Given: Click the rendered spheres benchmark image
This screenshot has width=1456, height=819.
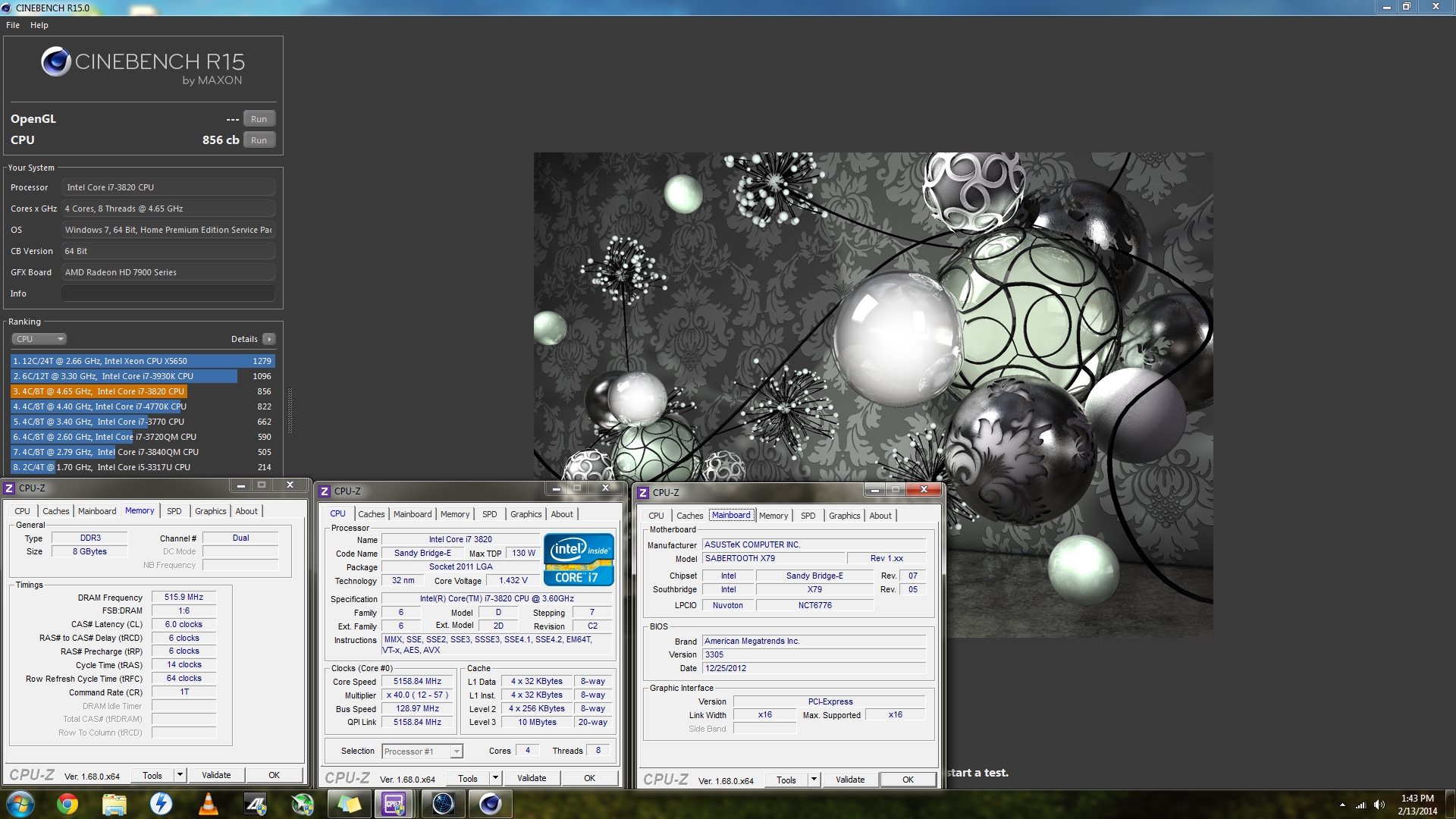Looking at the screenshot, I should pyautogui.click(x=873, y=394).
